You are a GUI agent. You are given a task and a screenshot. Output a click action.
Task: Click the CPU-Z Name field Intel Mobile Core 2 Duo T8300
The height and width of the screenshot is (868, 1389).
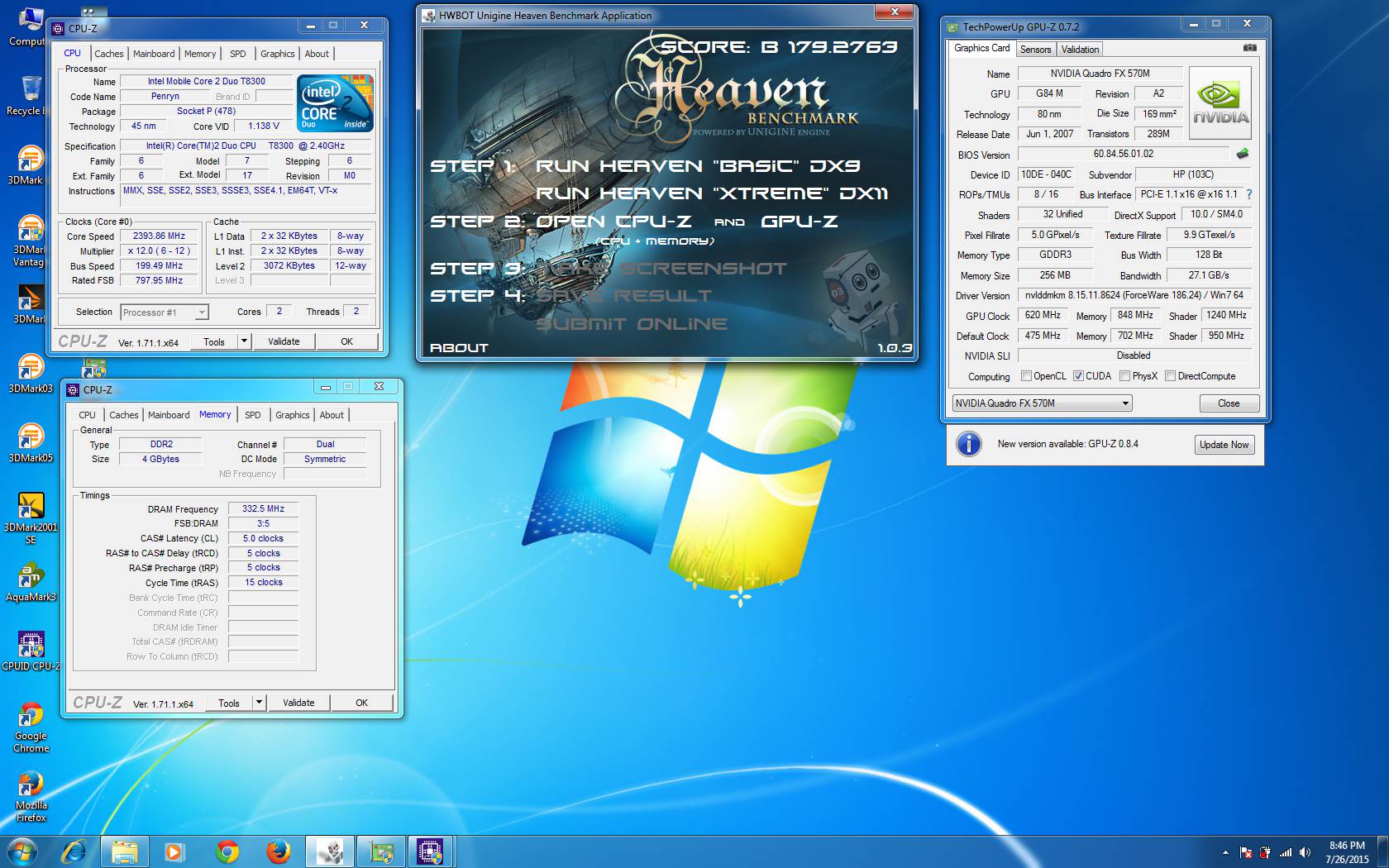[x=207, y=81]
